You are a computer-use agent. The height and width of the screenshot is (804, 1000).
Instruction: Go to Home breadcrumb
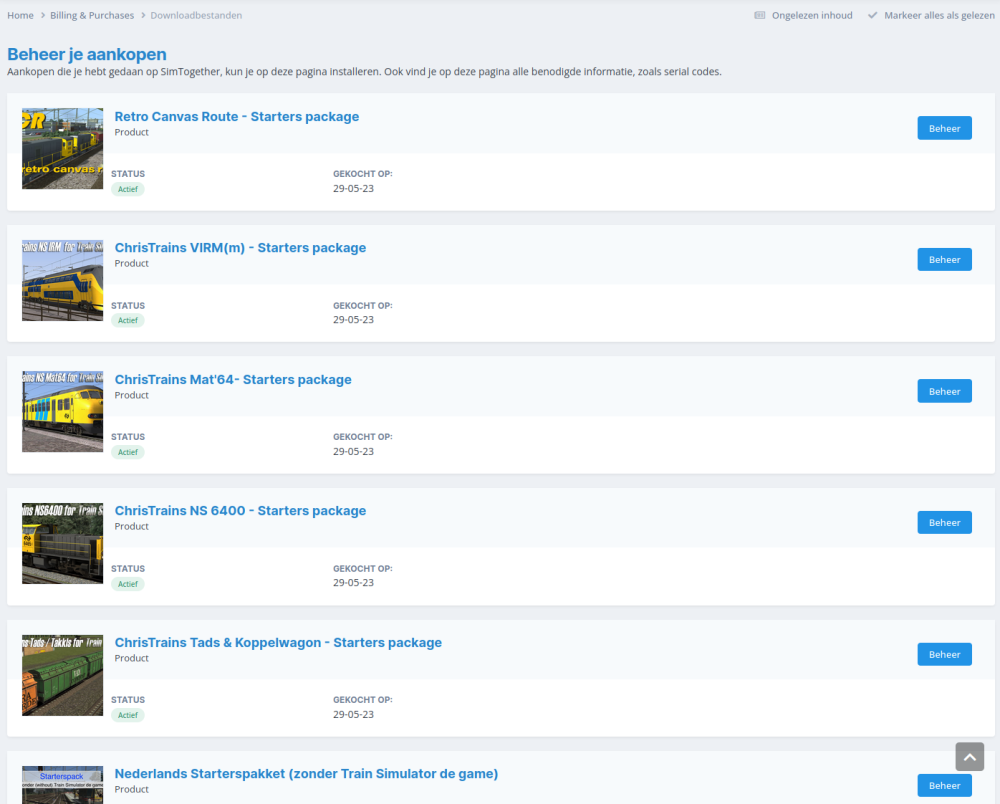(20, 15)
